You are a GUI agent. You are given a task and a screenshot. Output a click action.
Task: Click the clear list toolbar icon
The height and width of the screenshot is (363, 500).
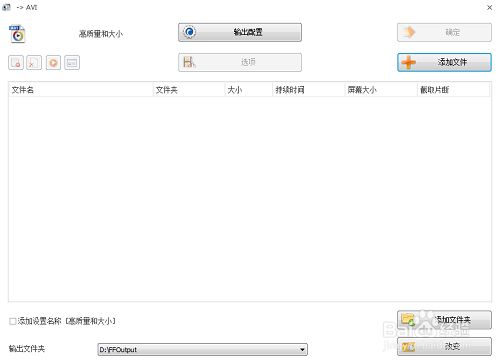coord(34,63)
